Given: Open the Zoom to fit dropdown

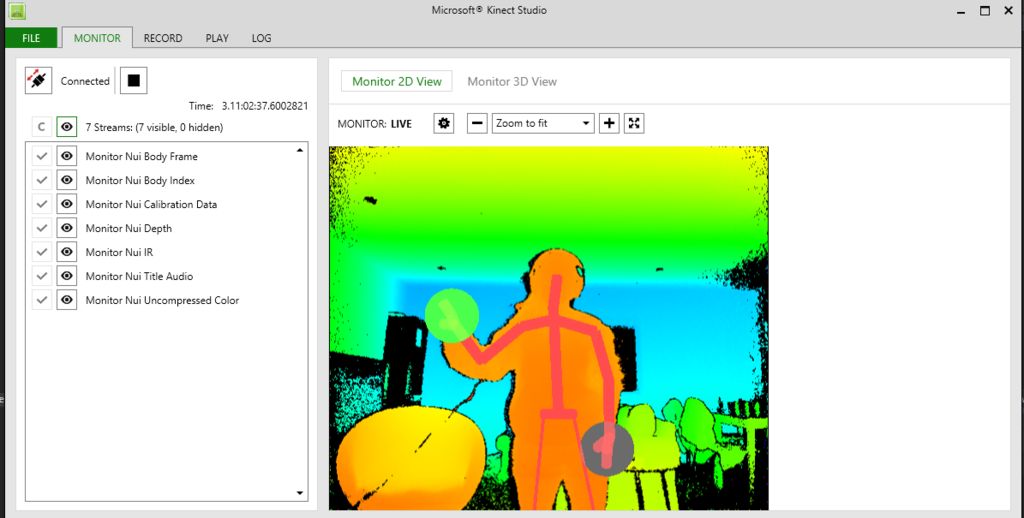Looking at the screenshot, I should (x=543, y=123).
